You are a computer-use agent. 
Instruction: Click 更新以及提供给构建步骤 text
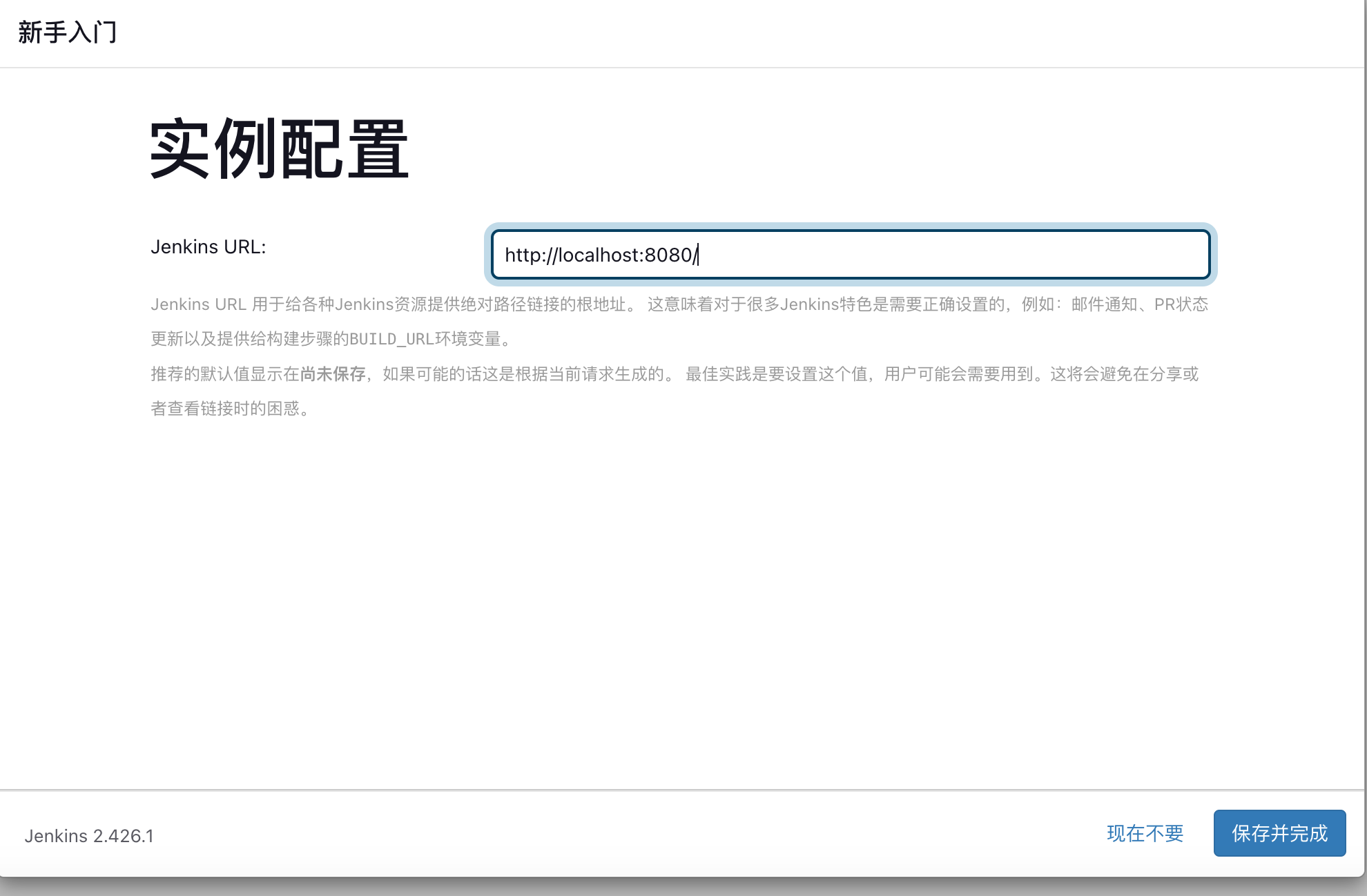pyautogui.click(x=242, y=339)
